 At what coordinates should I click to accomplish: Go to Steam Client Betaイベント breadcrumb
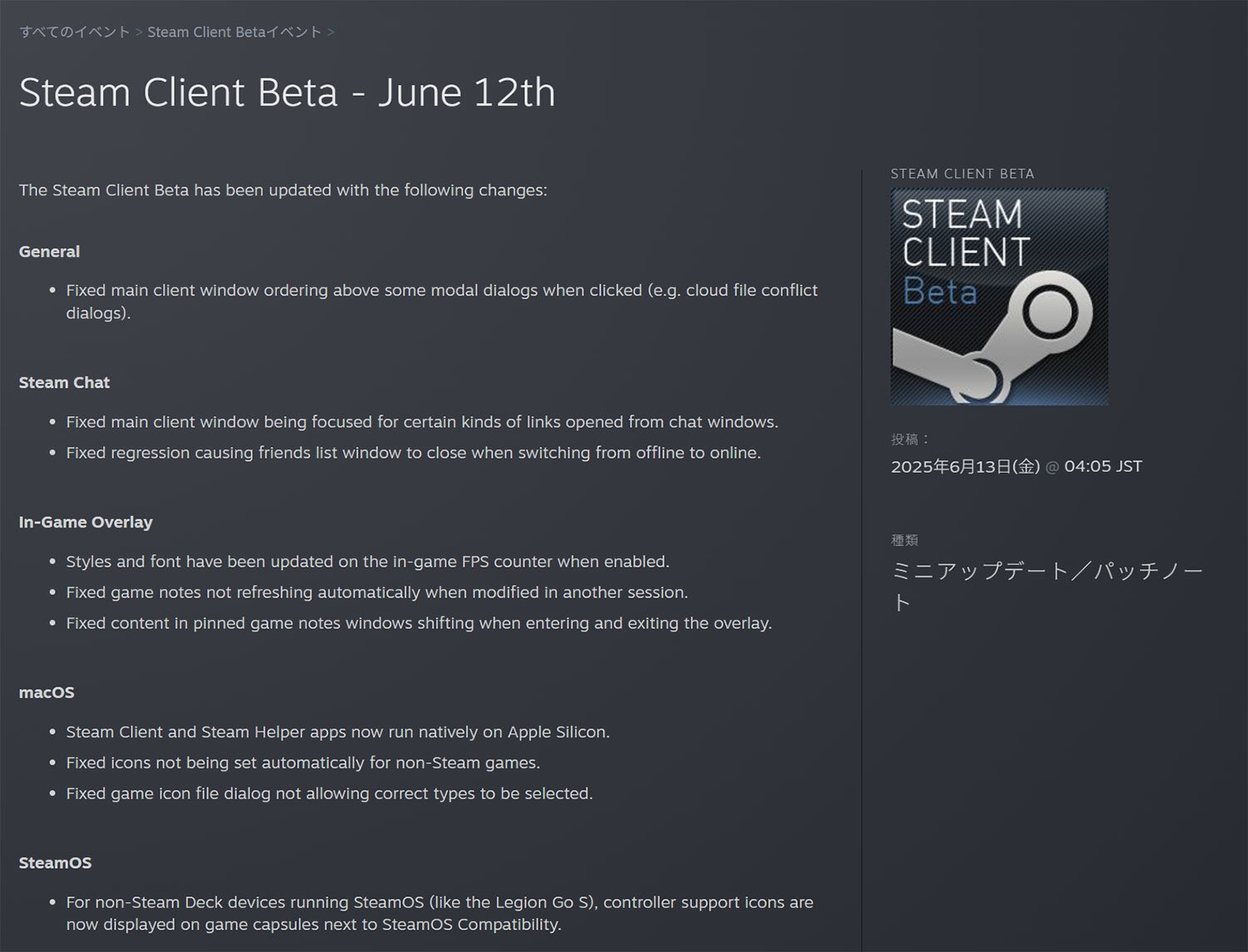tap(234, 32)
